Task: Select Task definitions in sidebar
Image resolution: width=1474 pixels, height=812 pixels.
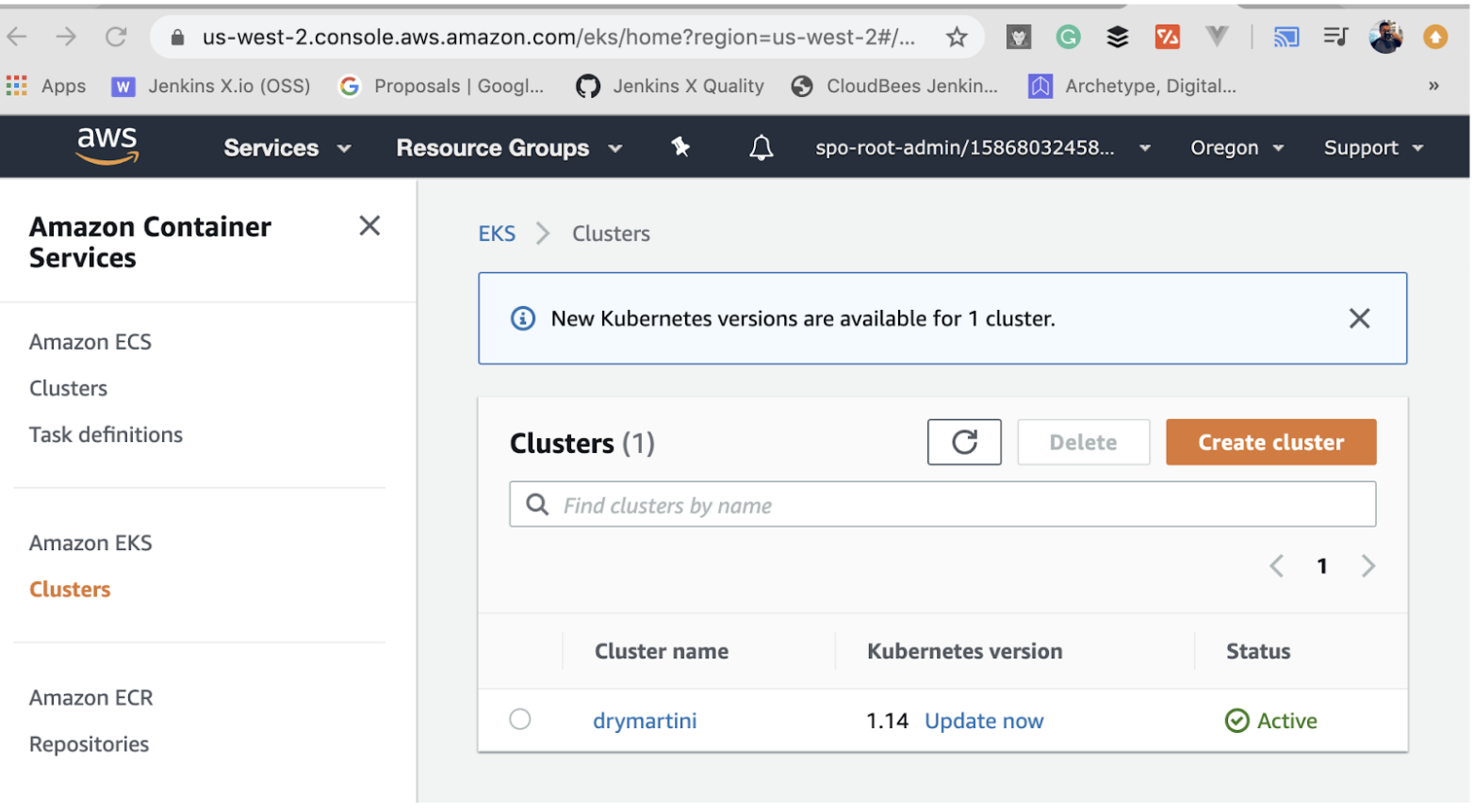Action: pyautogui.click(x=106, y=434)
